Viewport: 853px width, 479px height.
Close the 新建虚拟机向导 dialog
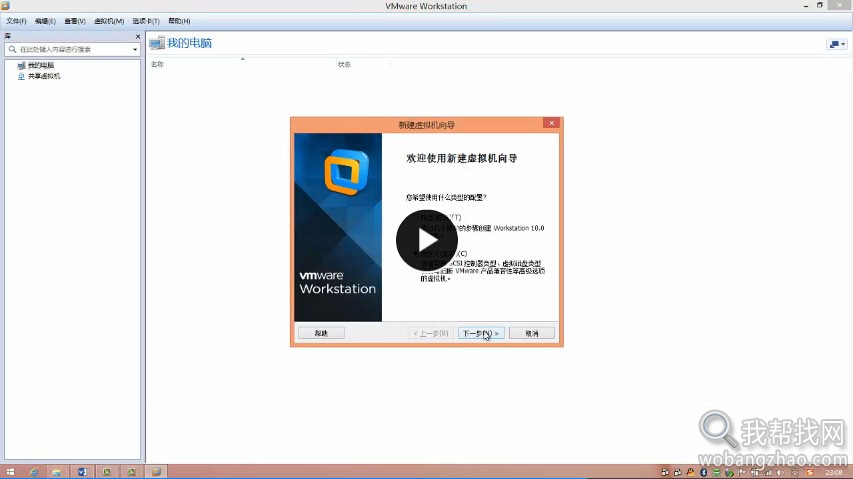(551, 123)
